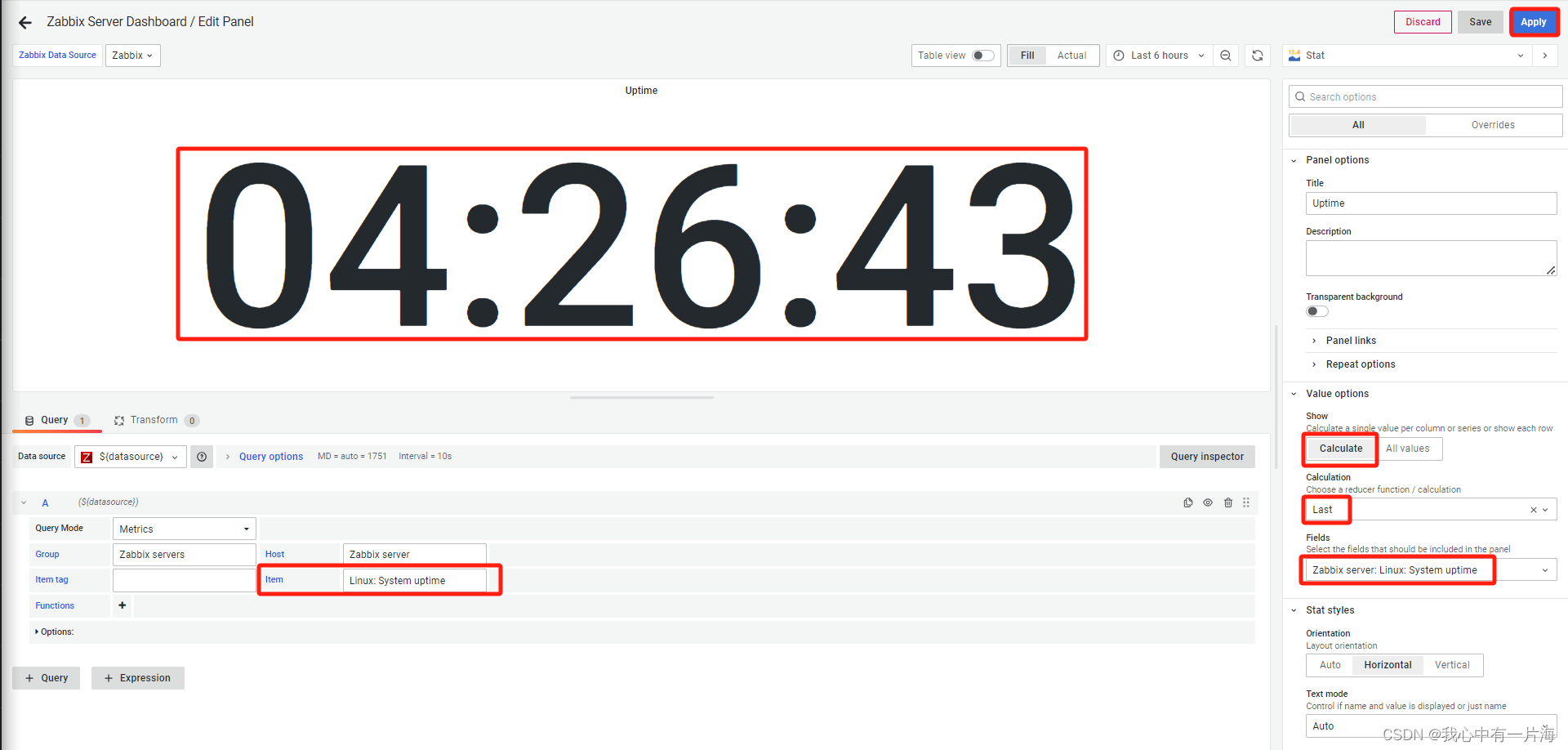Select Calculate show option
The width and height of the screenshot is (1568, 750).
[x=1341, y=449]
